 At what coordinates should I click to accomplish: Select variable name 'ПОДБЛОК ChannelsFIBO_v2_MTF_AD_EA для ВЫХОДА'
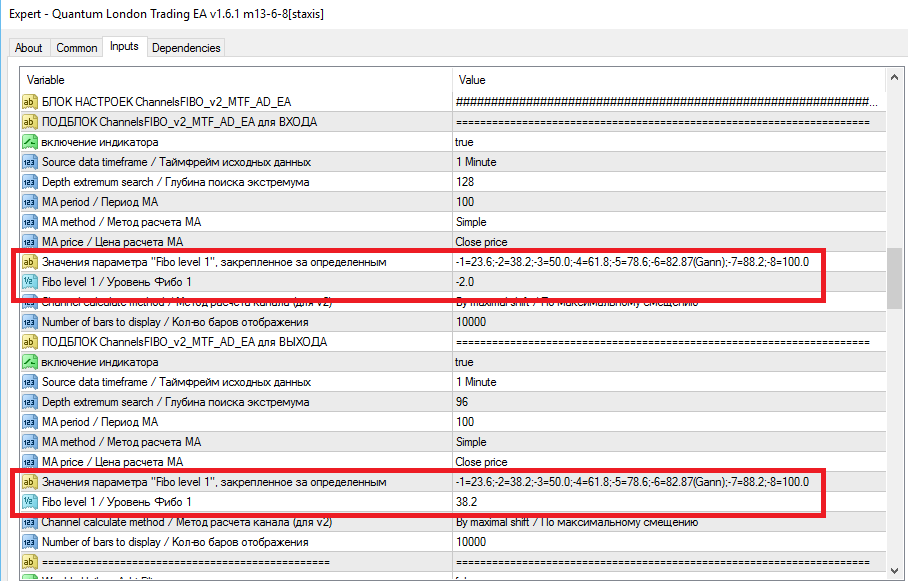184,342
